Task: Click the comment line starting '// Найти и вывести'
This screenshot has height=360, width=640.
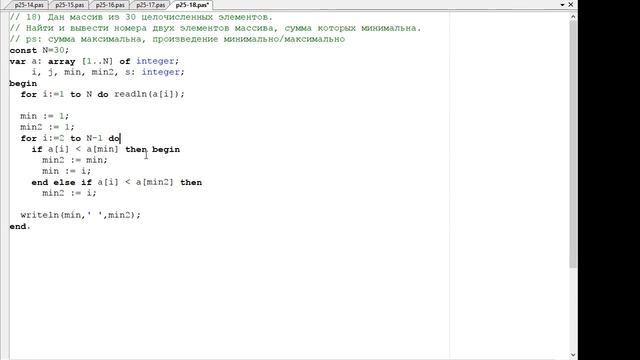Action: [215, 28]
